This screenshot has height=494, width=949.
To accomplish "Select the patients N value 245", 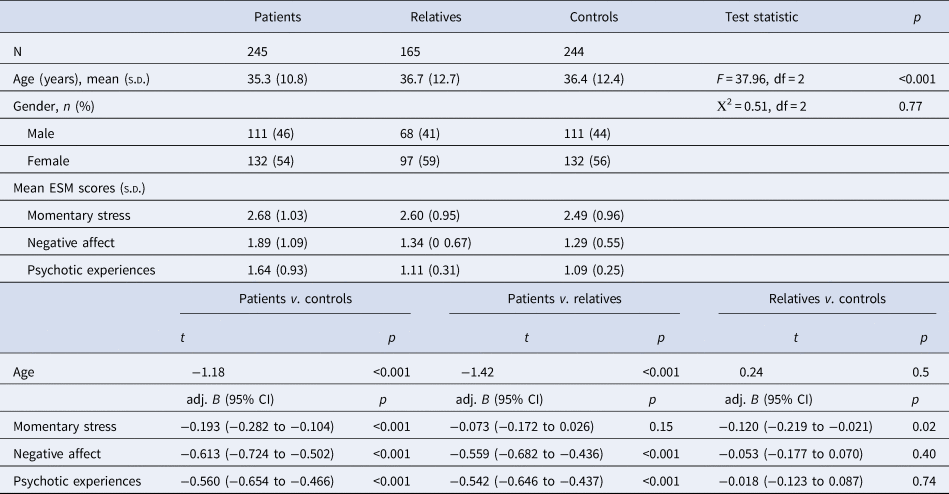I will tap(258, 50).
